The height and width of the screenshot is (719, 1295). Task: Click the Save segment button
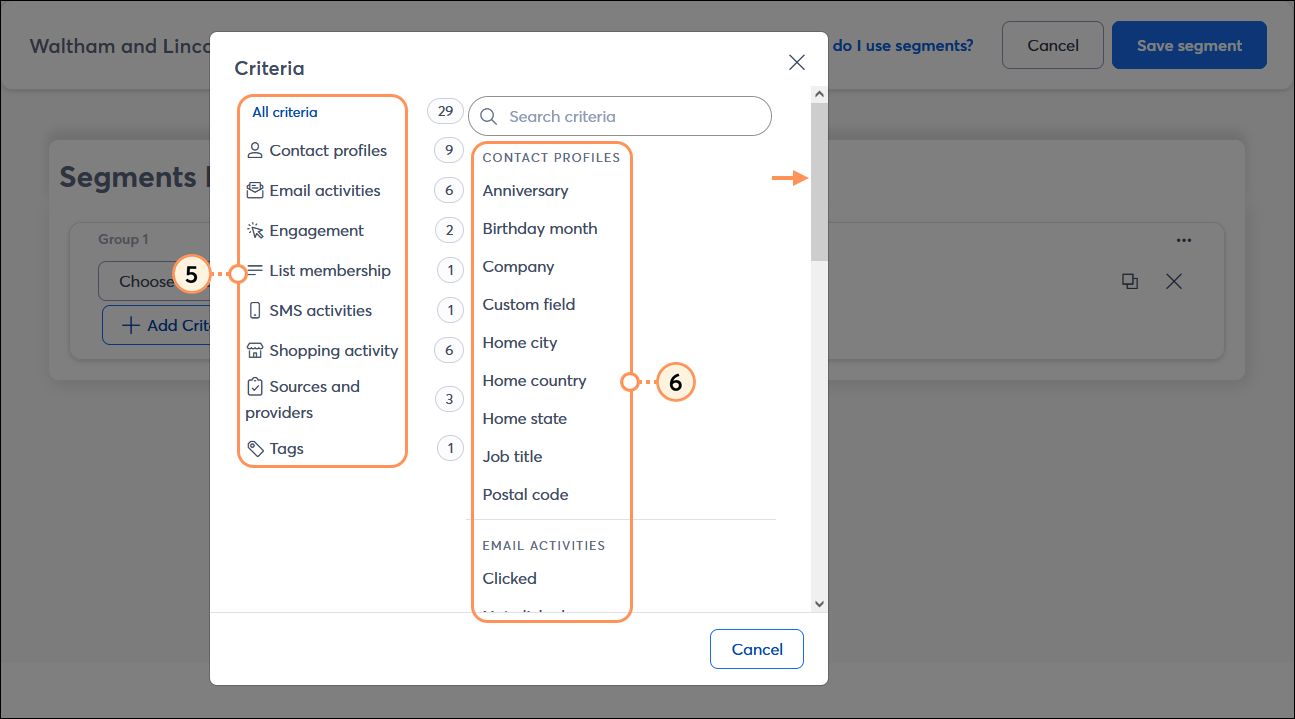tap(1189, 45)
